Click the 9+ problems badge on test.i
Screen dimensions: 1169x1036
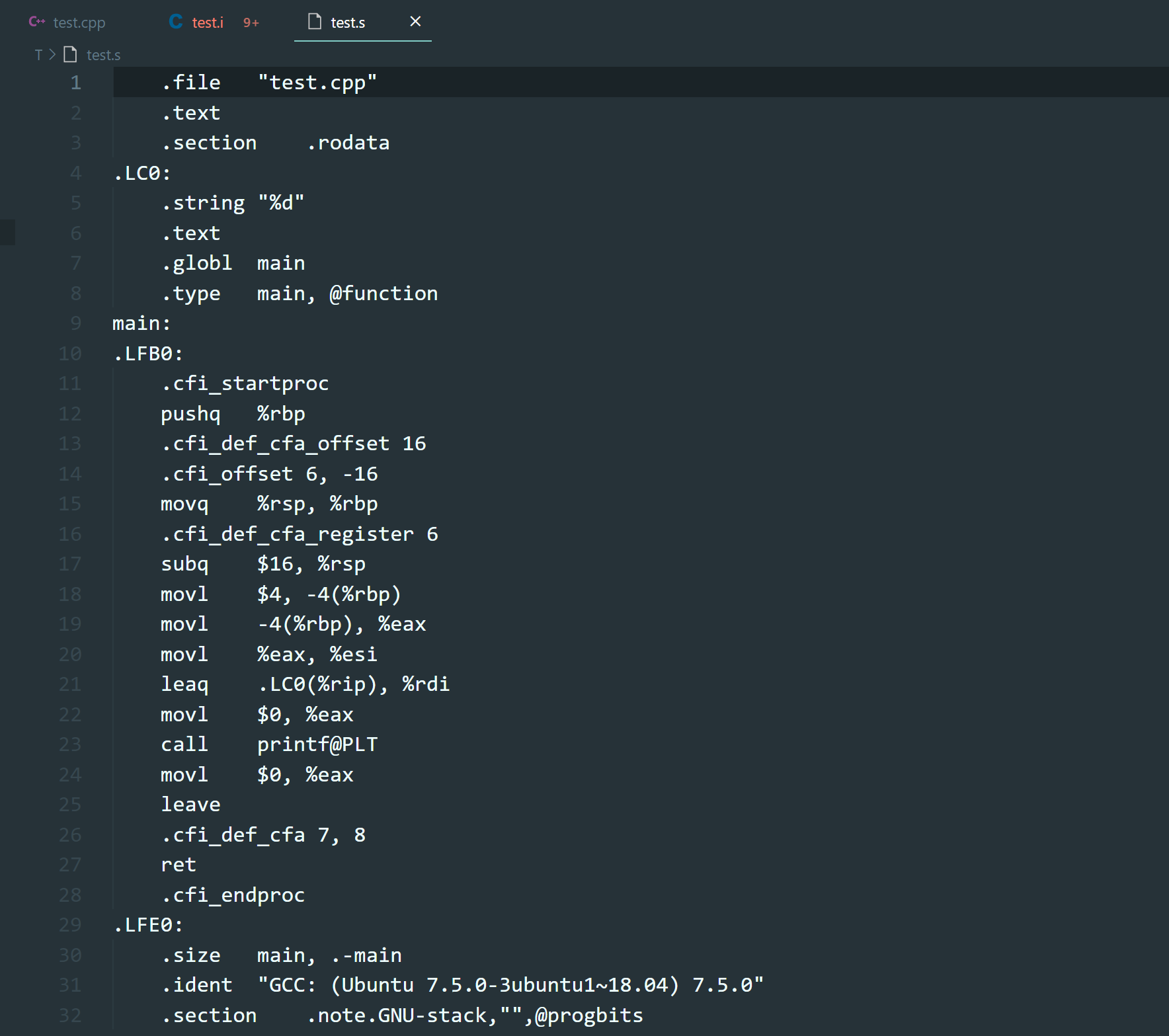(251, 22)
